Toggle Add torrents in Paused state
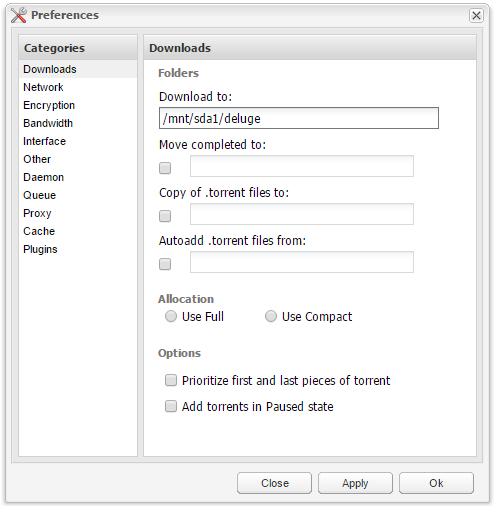The width and height of the screenshot is (495, 509). [171, 406]
